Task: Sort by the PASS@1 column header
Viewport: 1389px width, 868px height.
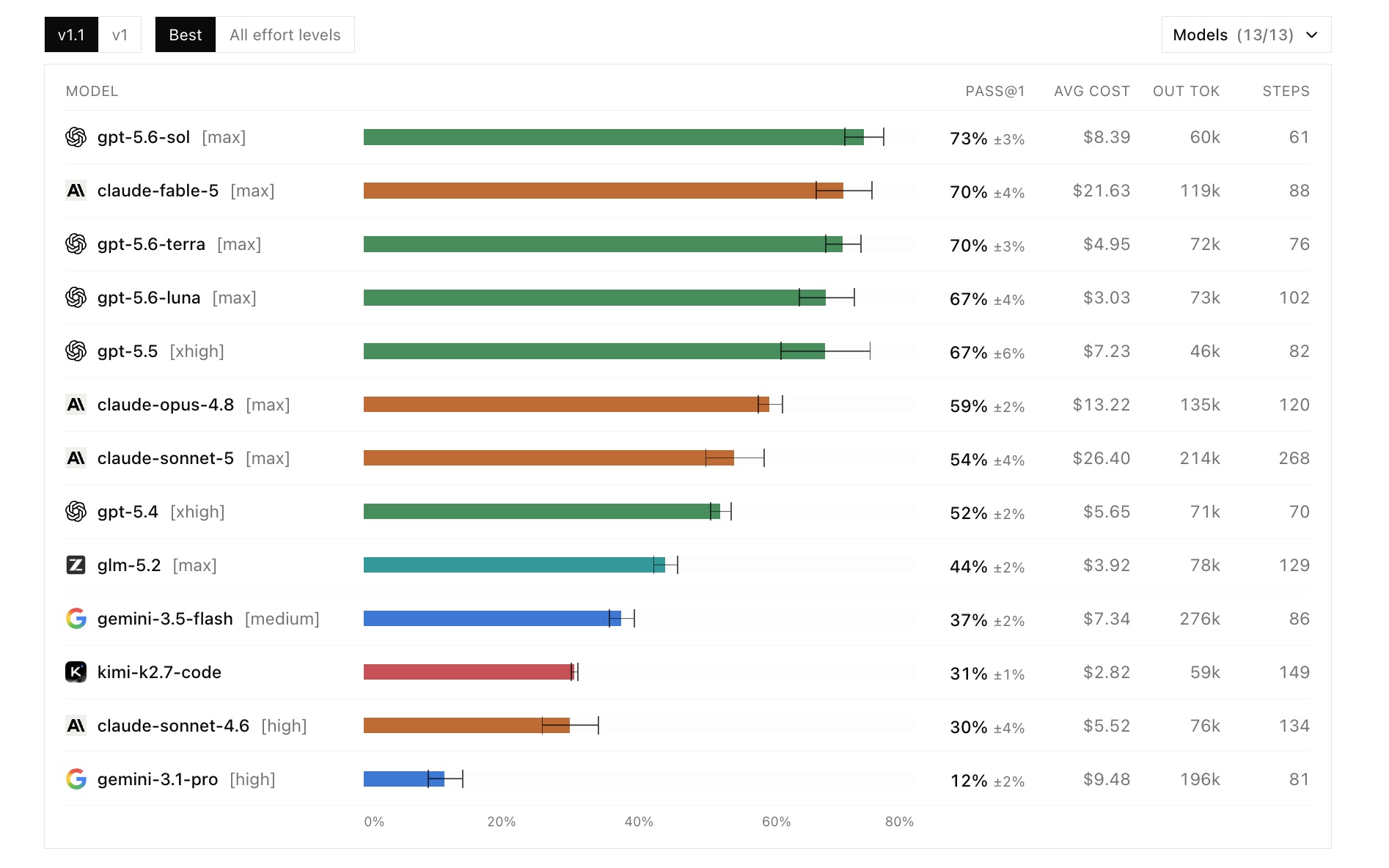Action: click(x=994, y=91)
